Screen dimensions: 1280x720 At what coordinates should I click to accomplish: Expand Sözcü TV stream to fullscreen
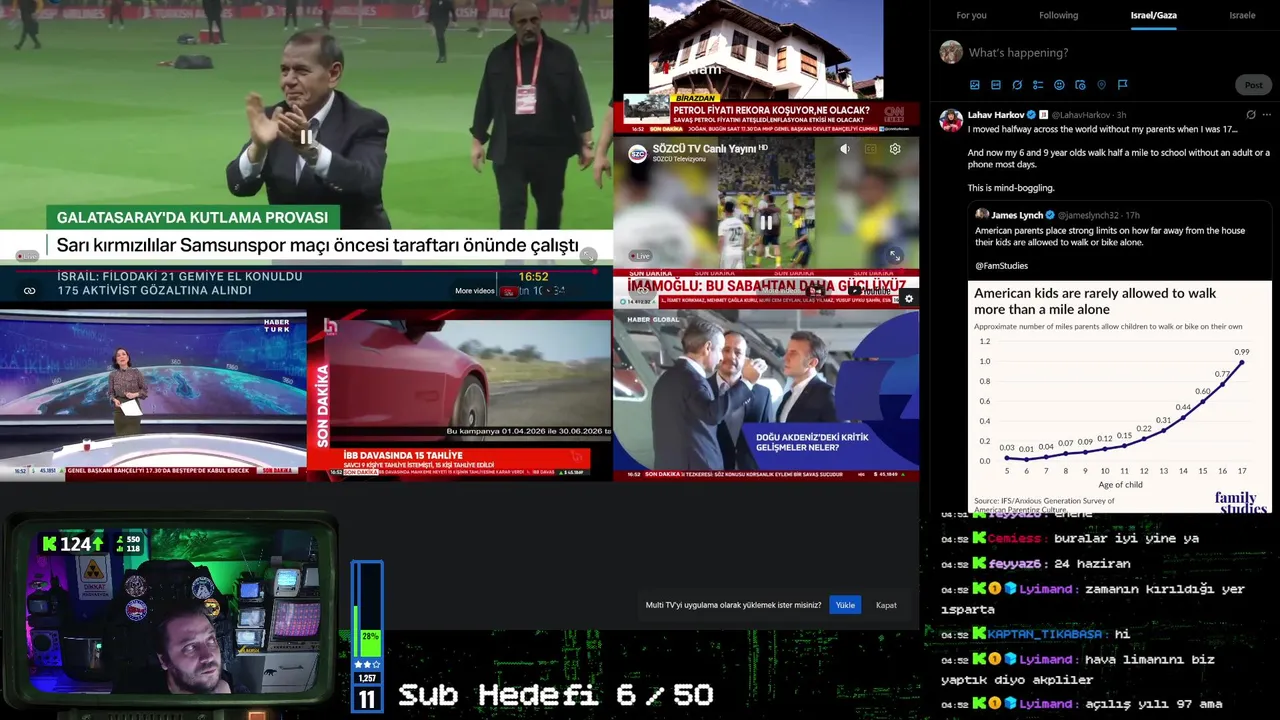(x=895, y=256)
